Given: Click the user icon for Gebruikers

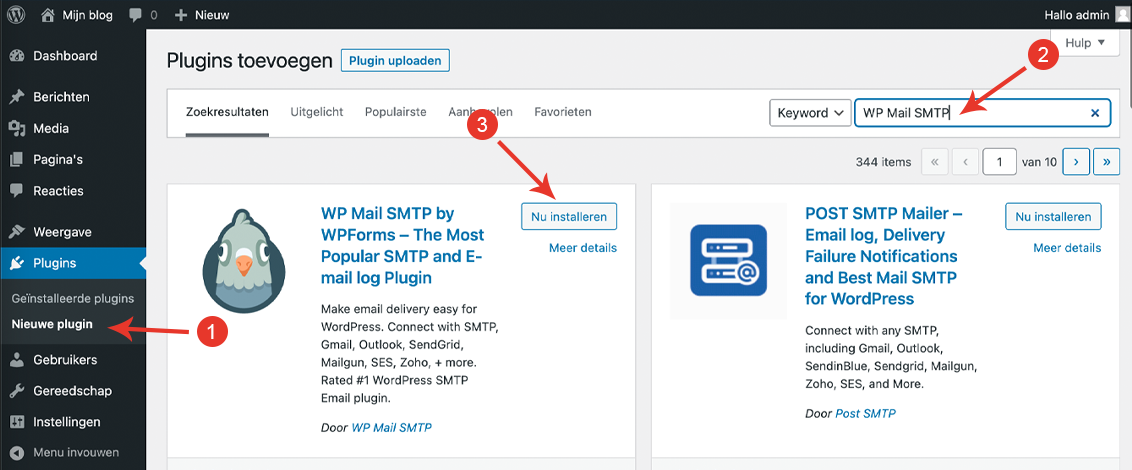Looking at the screenshot, I should (17, 360).
